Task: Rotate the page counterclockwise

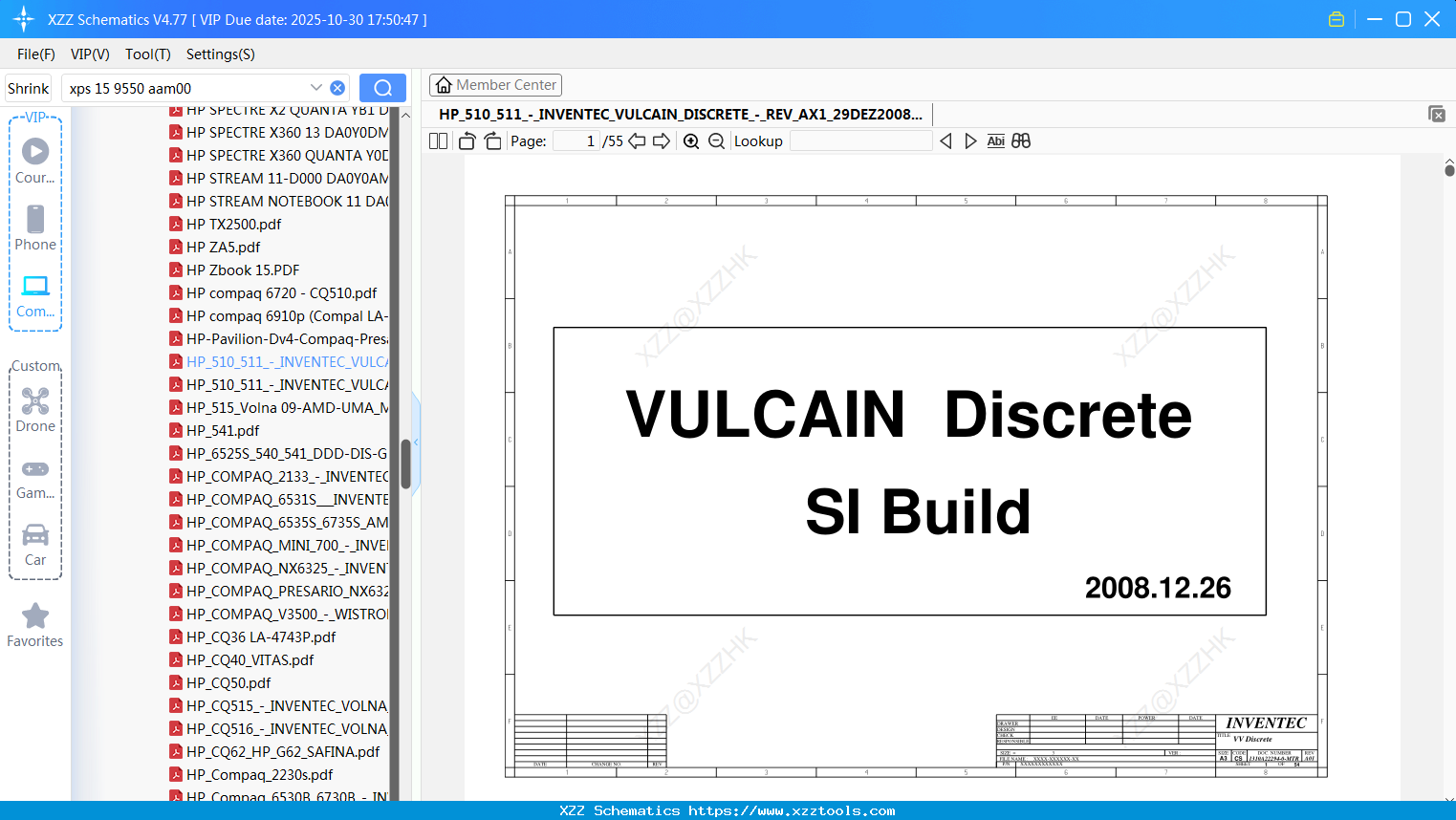Action: click(x=467, y=141)
